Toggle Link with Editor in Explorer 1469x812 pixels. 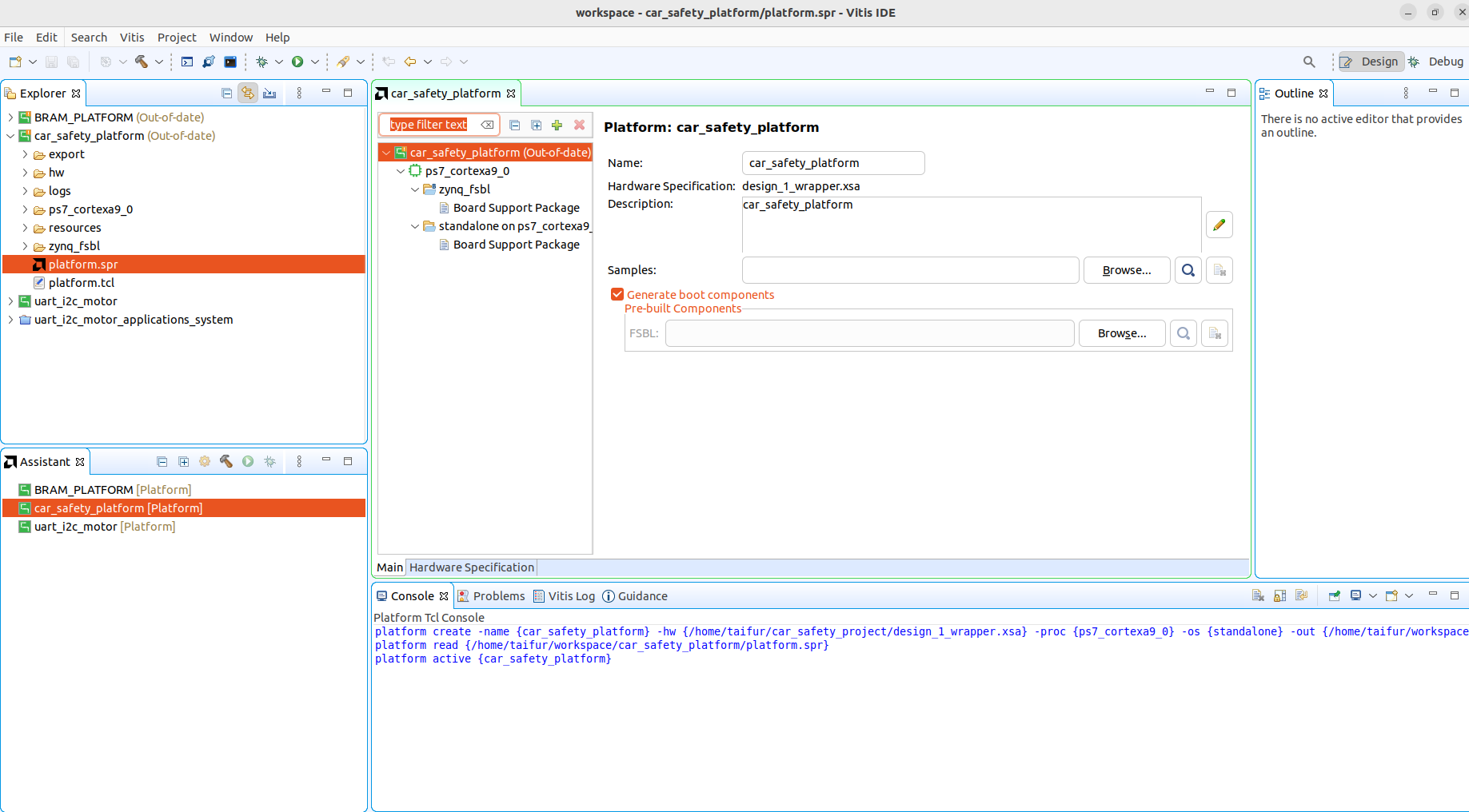pos(248,94)
